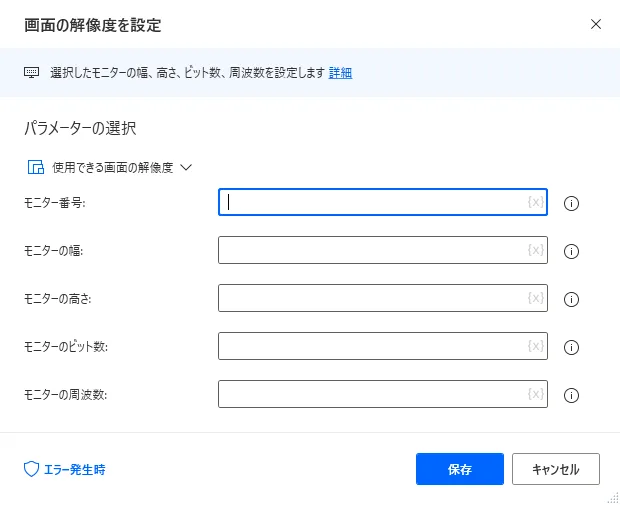Open variable picker {x} in モニターの高さ field
The width and height of the screenshot is (620, 505).
(535, 298)
